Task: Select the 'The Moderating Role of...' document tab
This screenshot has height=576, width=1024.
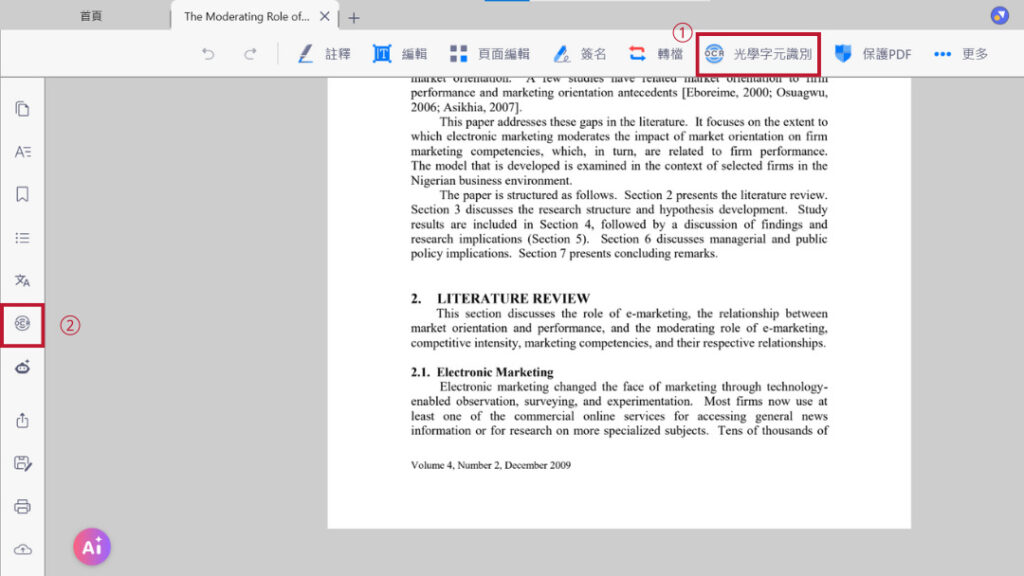Action: click(x=246, y=16)
